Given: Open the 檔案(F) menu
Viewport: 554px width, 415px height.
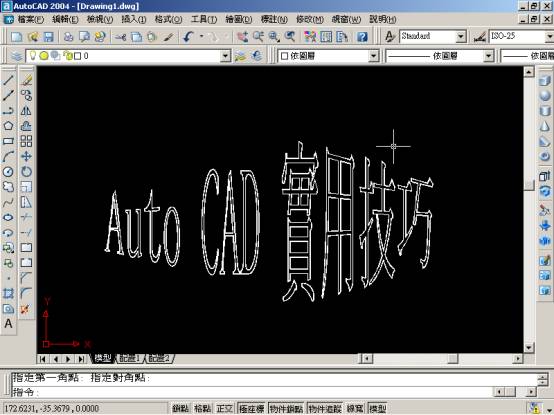Looking at the screenshot, I should pyautogui.click(x=31, y=19).
